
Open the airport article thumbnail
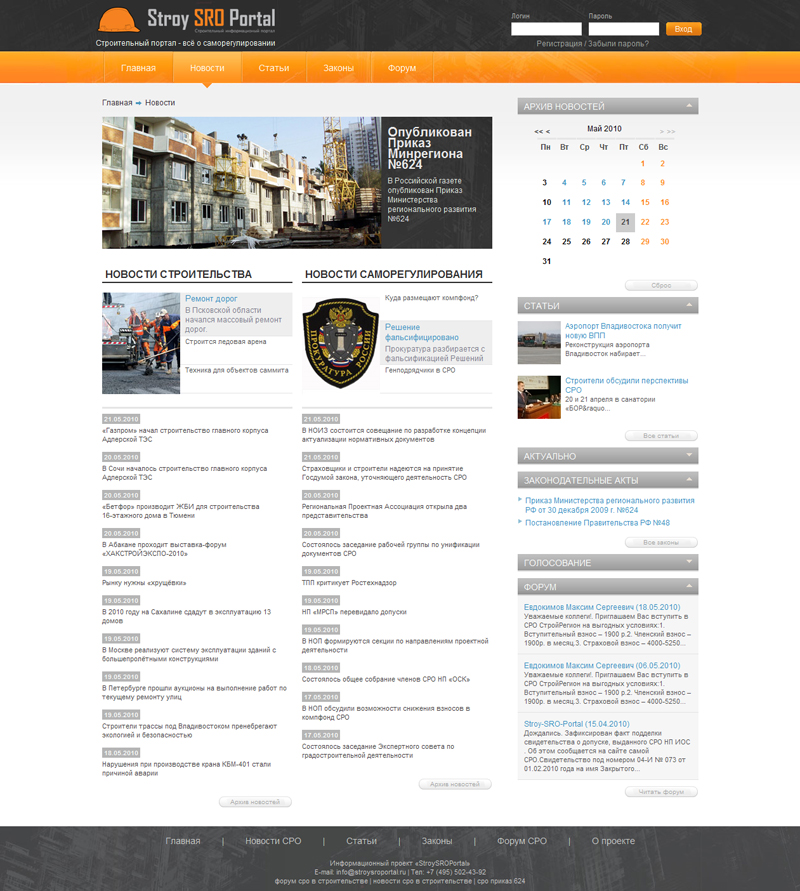click(x=539, y=343)
